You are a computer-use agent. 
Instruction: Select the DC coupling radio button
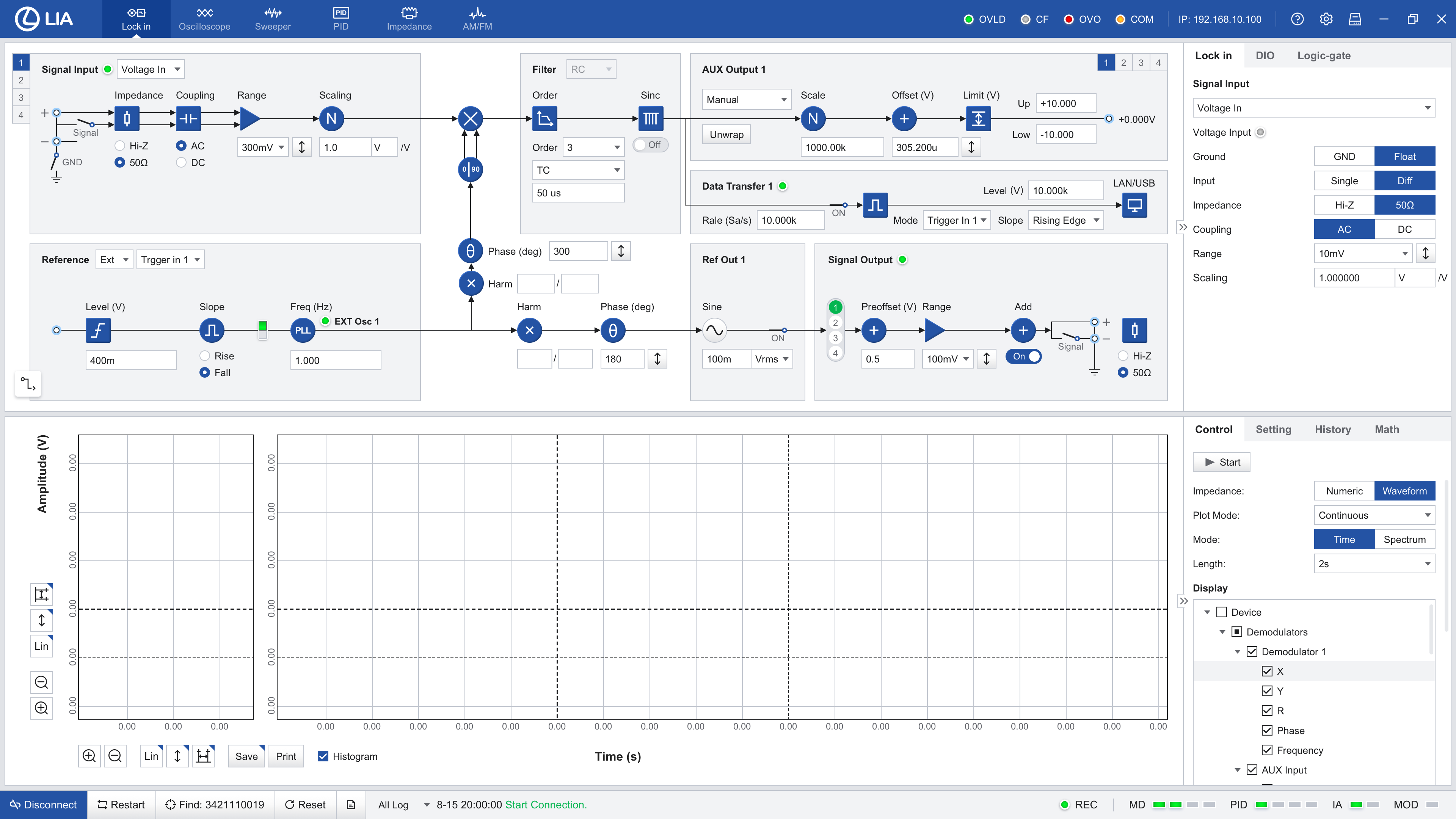coord(182,163)
